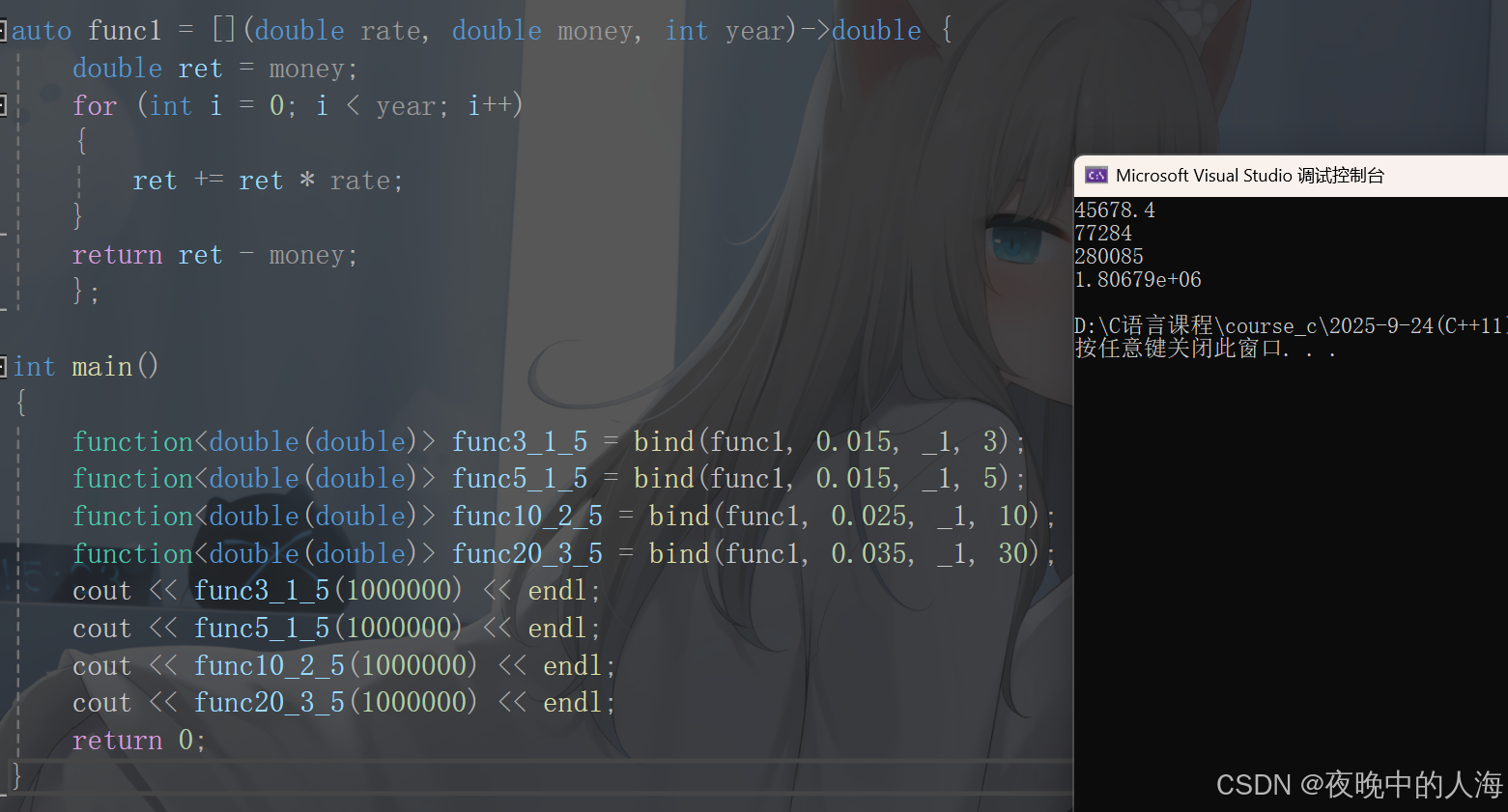Viewport: 1508px width, 812px height.
Task: Click the 0.025 rate argument
Action: 869,516
